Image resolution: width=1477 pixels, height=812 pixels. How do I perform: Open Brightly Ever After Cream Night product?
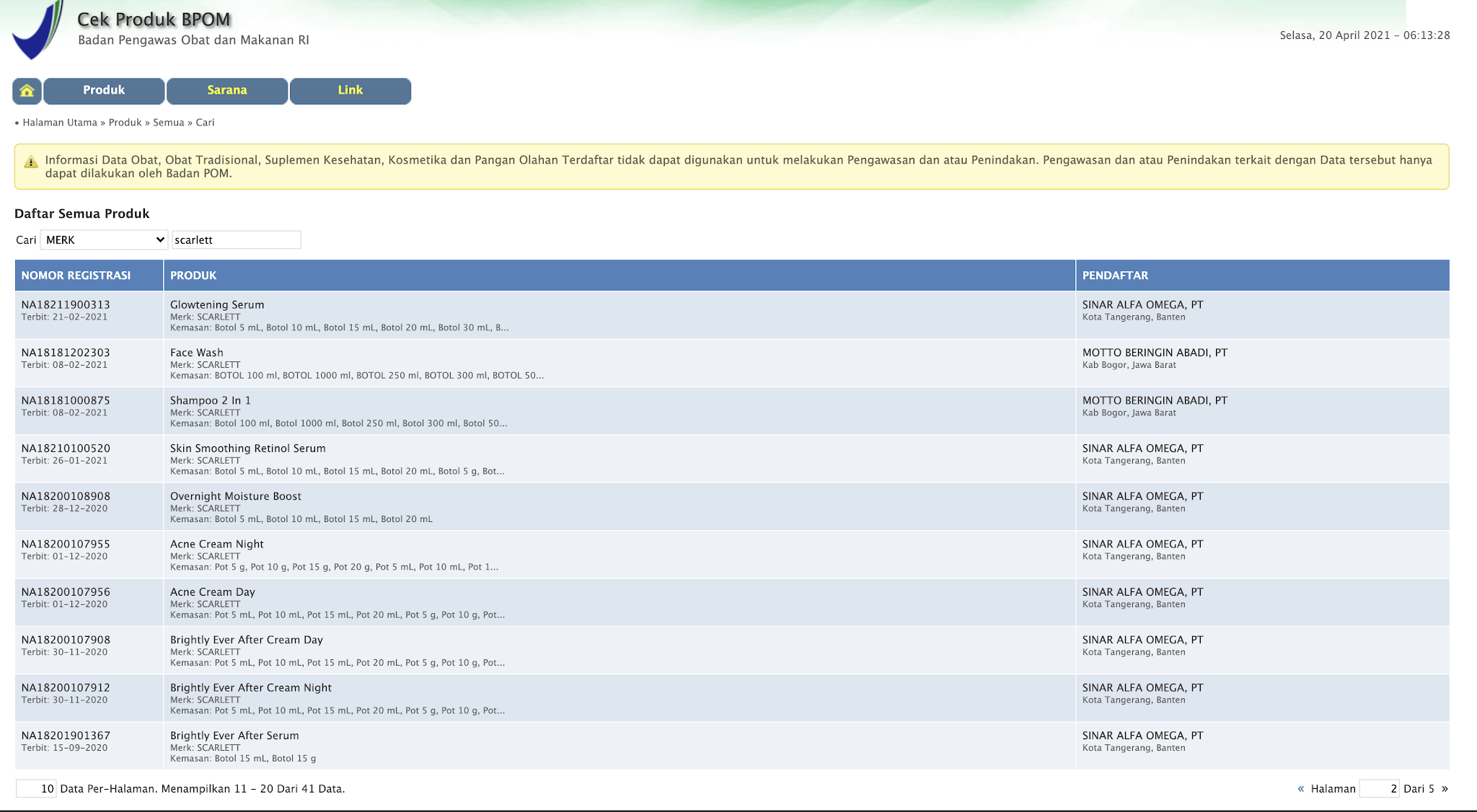click(x=251, y=687)
